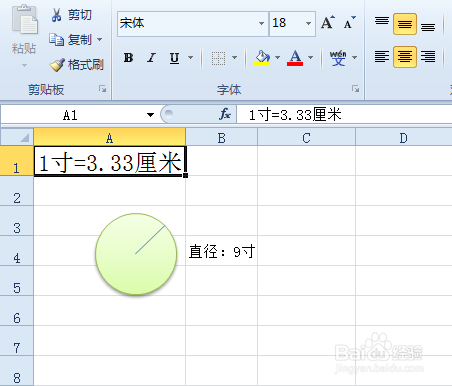Open the font color dropdown arrow
Screen dimensions: 452x386
(x=310, y=58)
